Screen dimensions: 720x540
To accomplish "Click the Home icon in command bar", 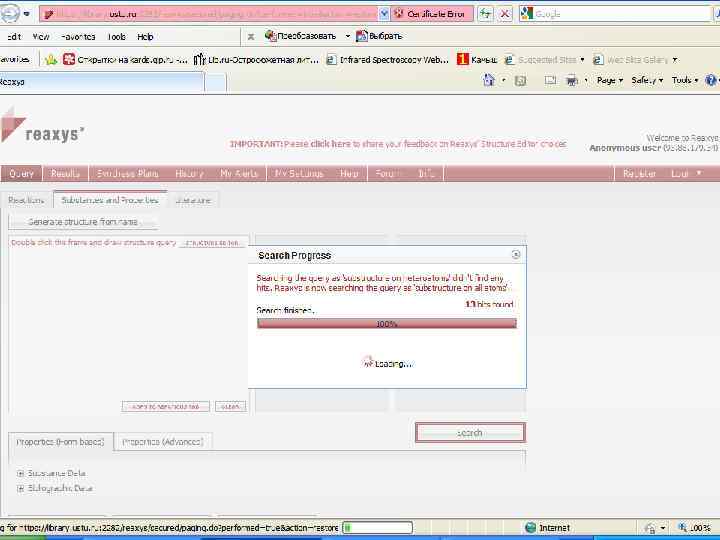I will pos(489,80).
